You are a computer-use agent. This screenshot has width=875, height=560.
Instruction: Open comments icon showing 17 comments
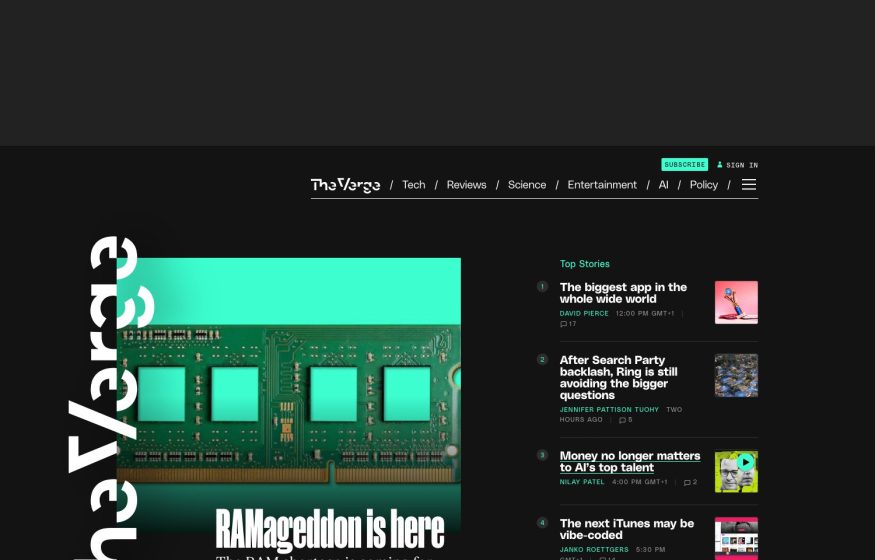[x=568, y=324]
